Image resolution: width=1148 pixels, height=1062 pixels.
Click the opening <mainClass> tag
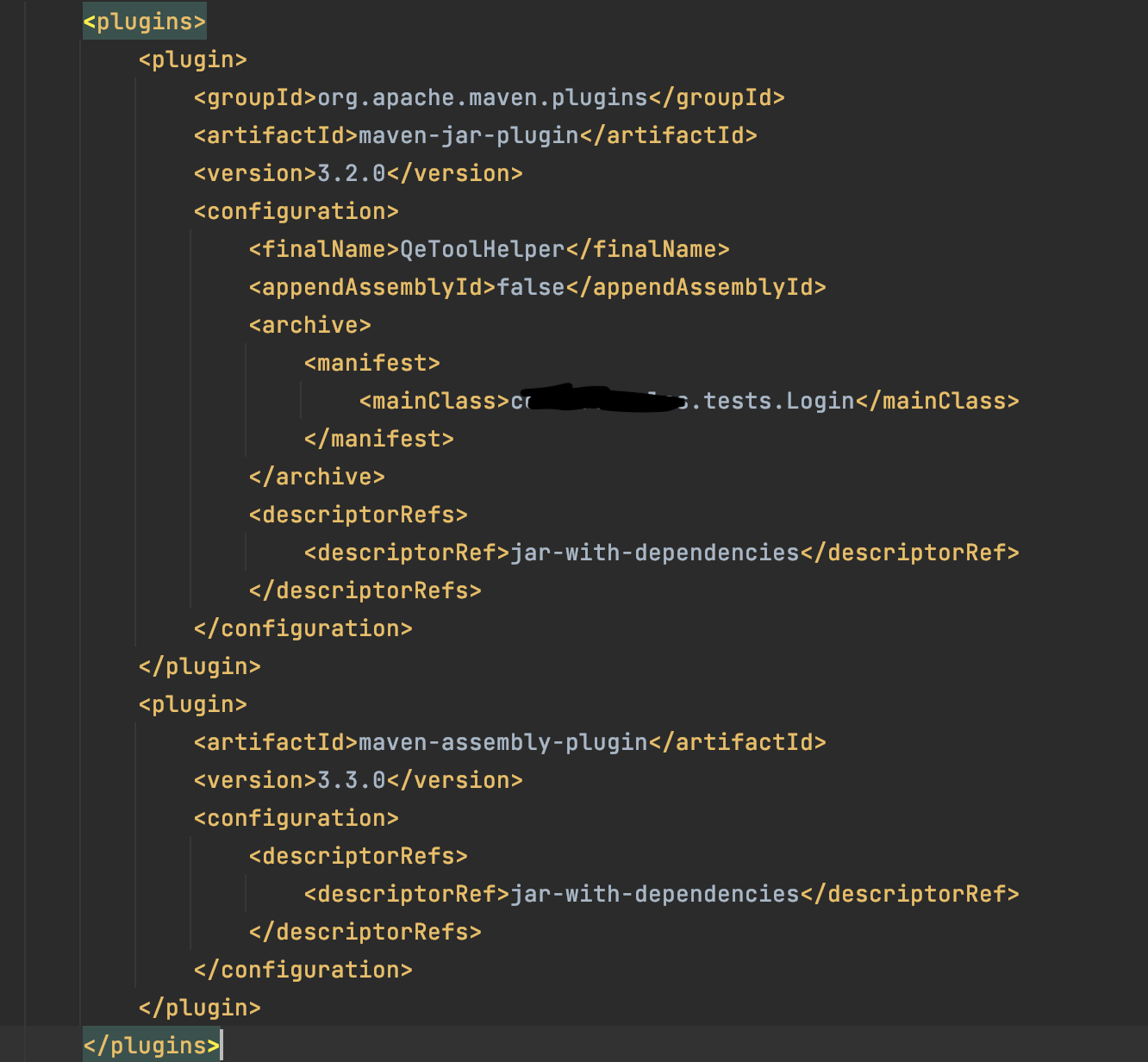435,401
